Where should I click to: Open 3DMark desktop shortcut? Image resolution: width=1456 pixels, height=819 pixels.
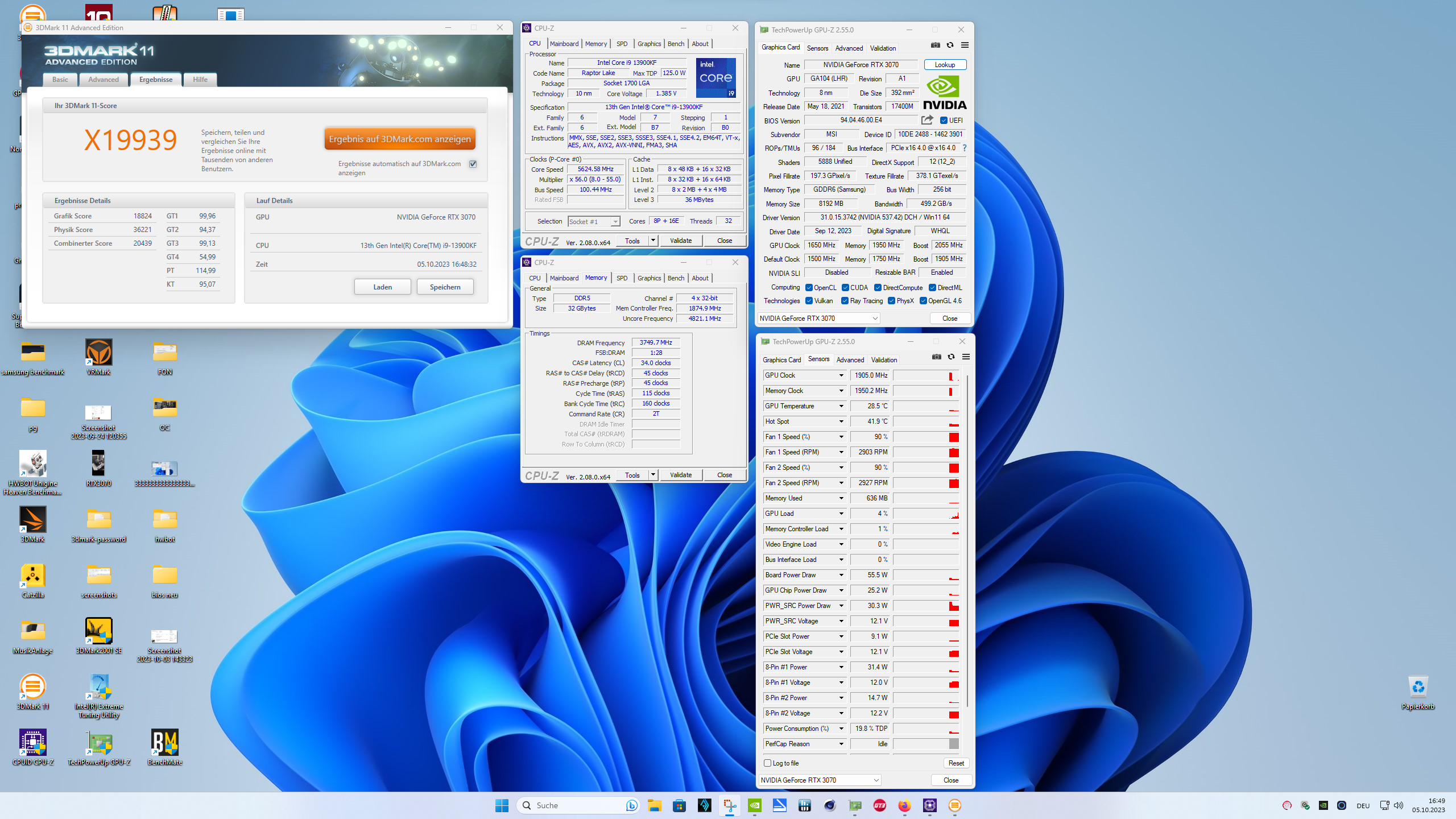(33, 524)
